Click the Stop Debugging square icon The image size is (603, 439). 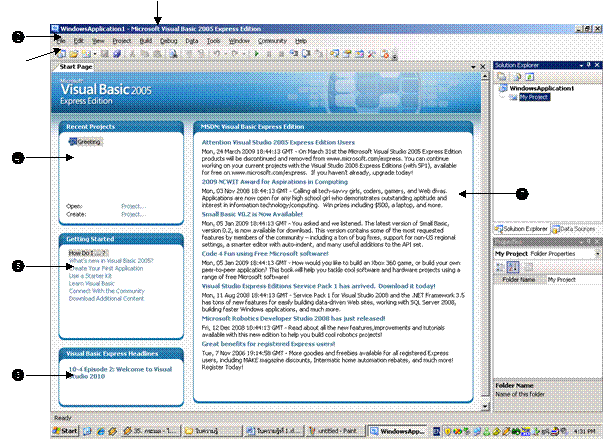[x=281, y=54]
